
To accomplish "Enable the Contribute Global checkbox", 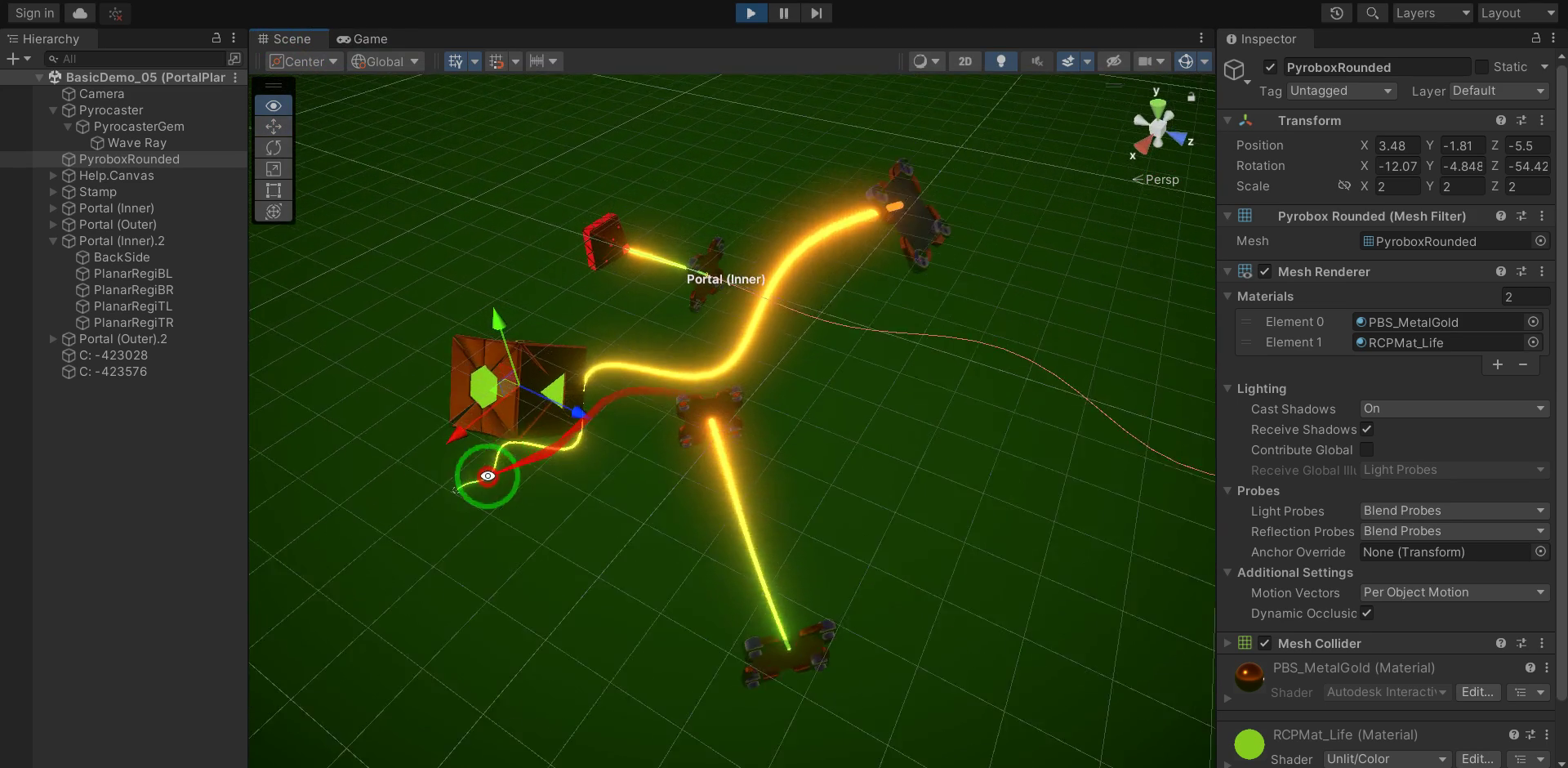I will point(1366,449).
